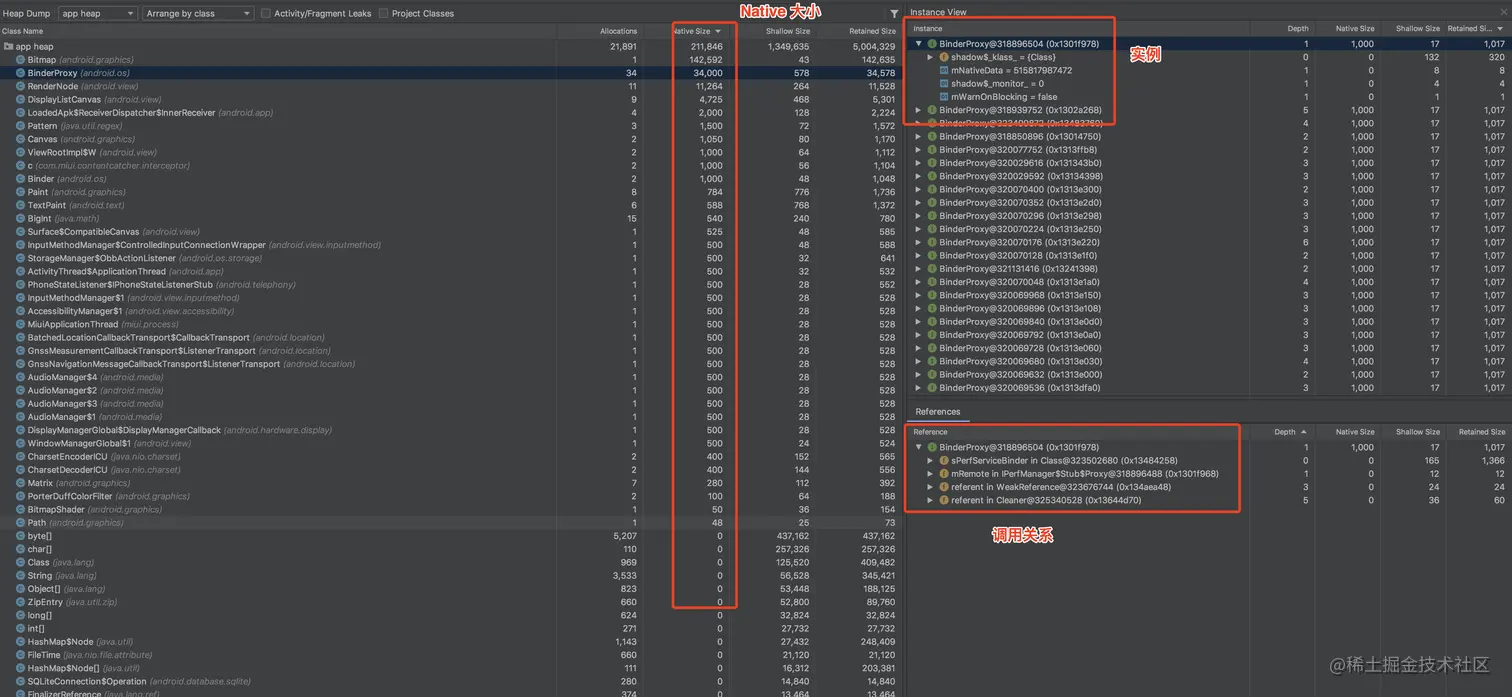Select the AudioManager$4 class row
This screenshot has height=697, width=1512.
pos(450,377)
